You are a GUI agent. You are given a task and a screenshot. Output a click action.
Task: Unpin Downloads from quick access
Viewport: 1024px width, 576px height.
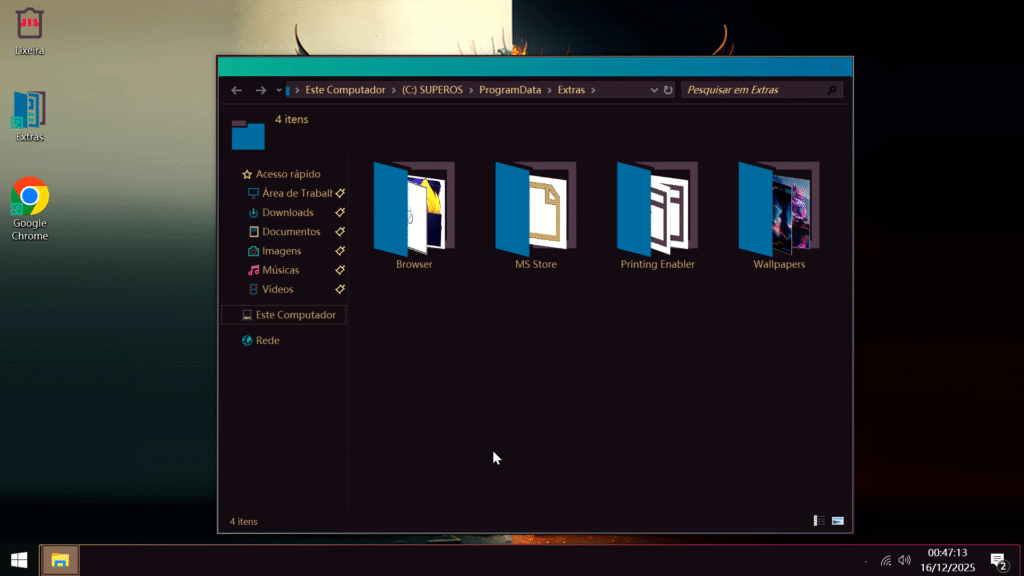(x=340, y=213)
